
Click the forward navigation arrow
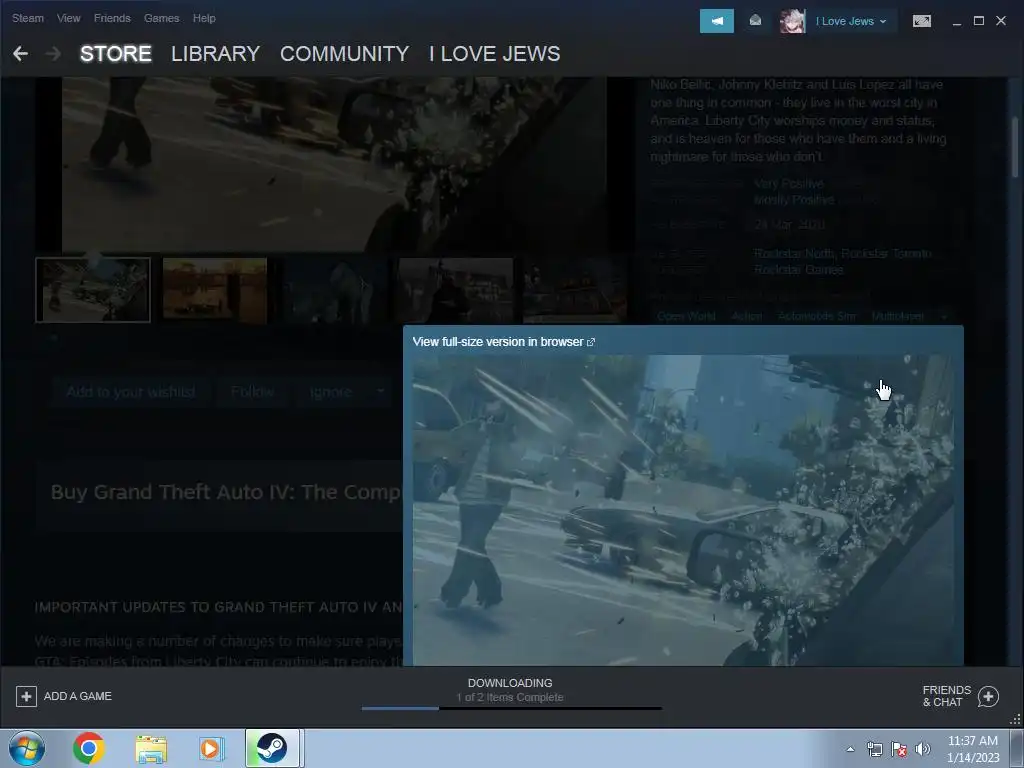tap(54, 54)
